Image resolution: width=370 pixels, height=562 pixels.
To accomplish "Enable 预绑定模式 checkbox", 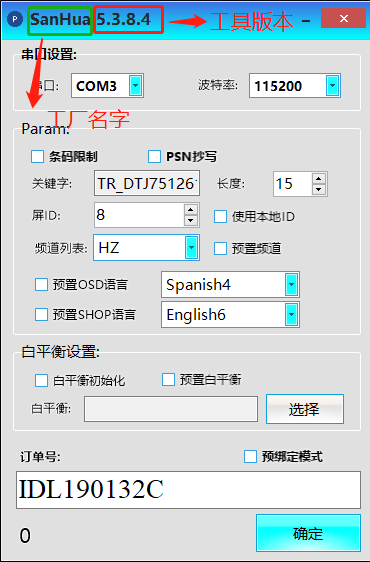I will pyautogui.click(x=250, y=457).
